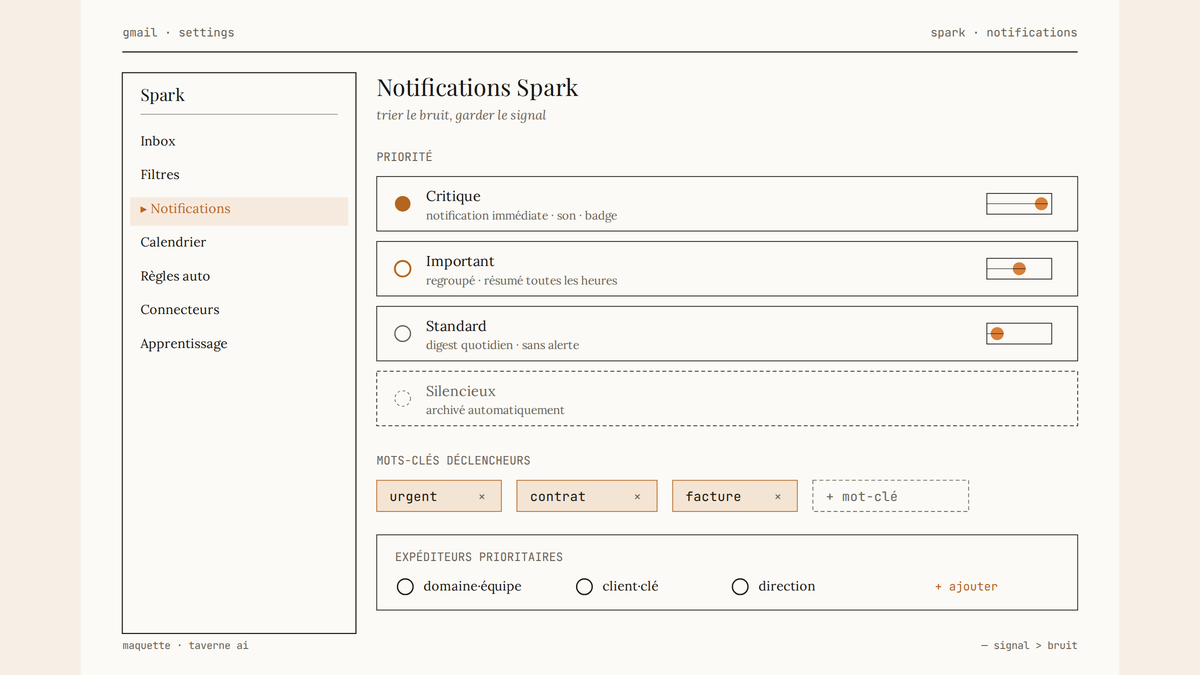Click the + mot-clé input field
The width and height of the screenshot is (1200, 675).
click(x=891, y=496)
